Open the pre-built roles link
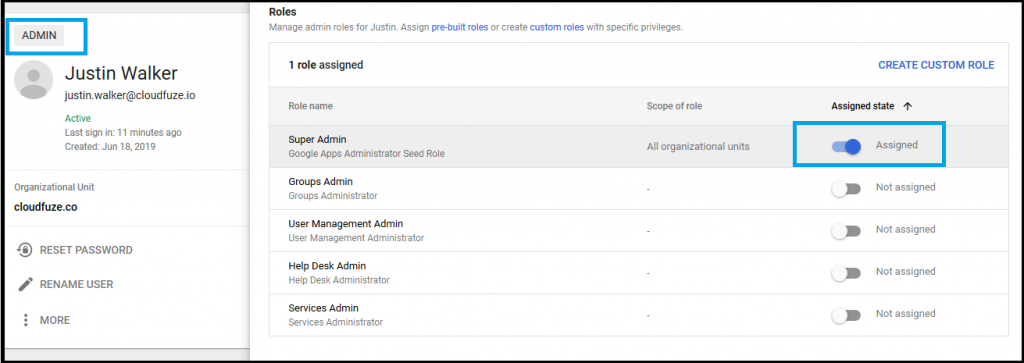Image resolution: width=1024 pixels, height=363 pixels. 460,27
